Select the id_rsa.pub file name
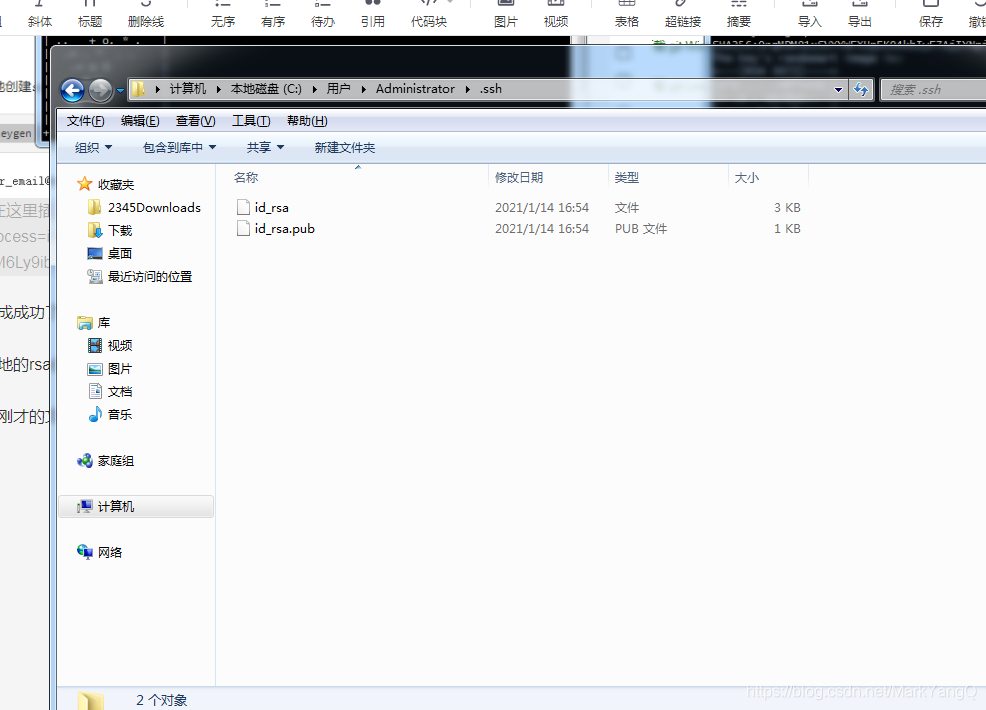986x710 pixels. pos(285,228)
